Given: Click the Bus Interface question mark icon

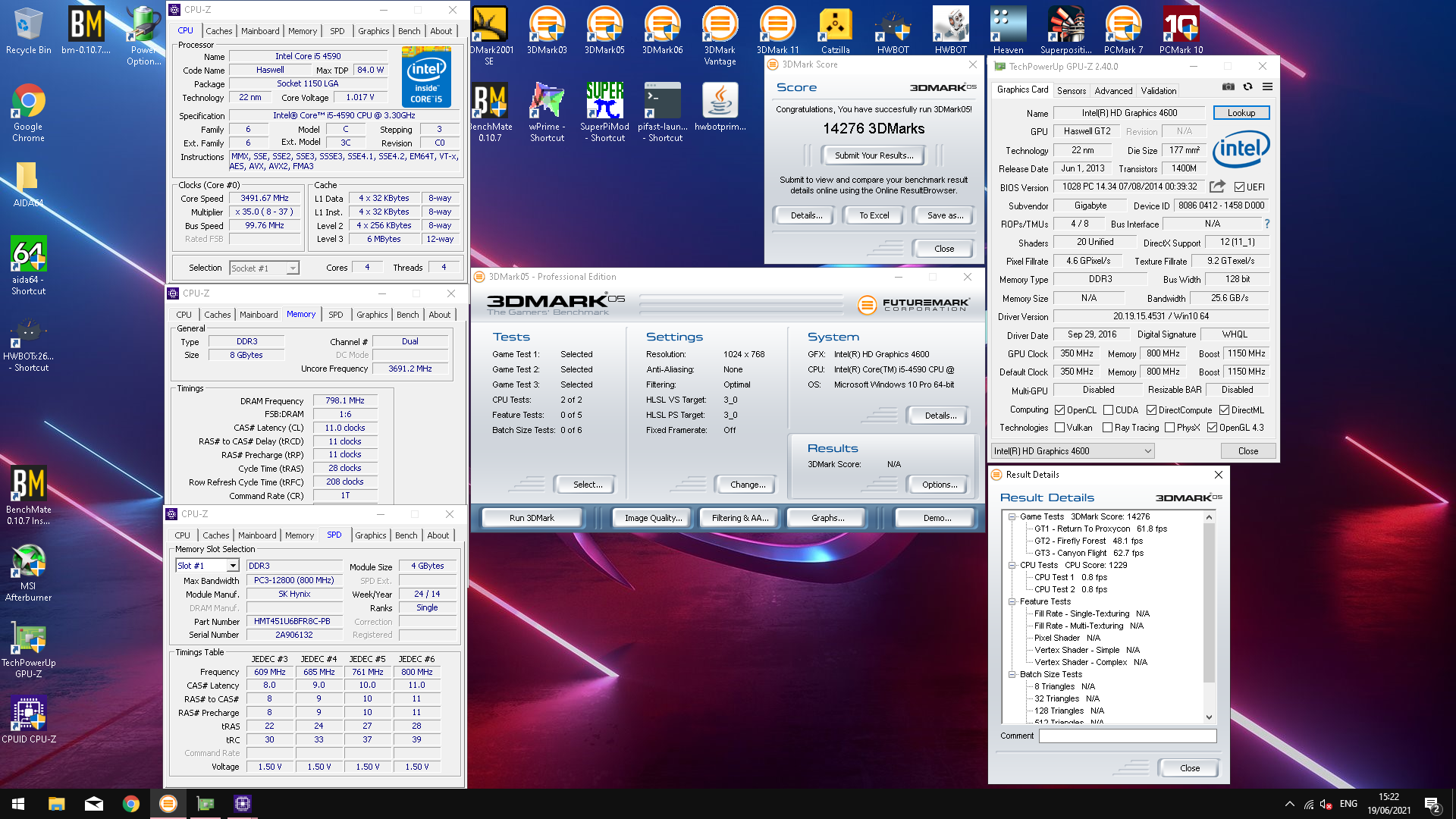Looking at the screenshot, I should pos(1266,224).
